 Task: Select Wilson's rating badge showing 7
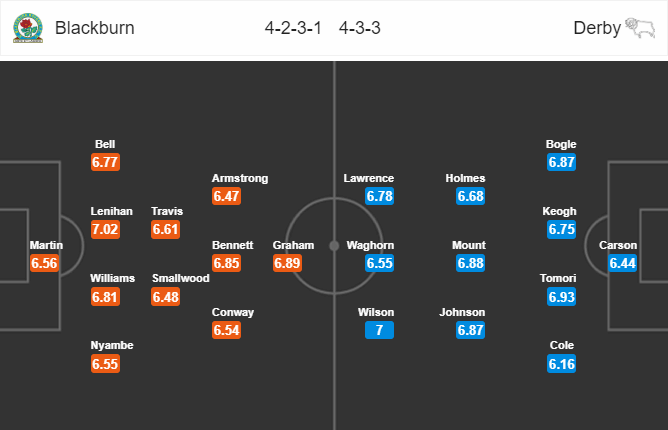tap(379, 330)
